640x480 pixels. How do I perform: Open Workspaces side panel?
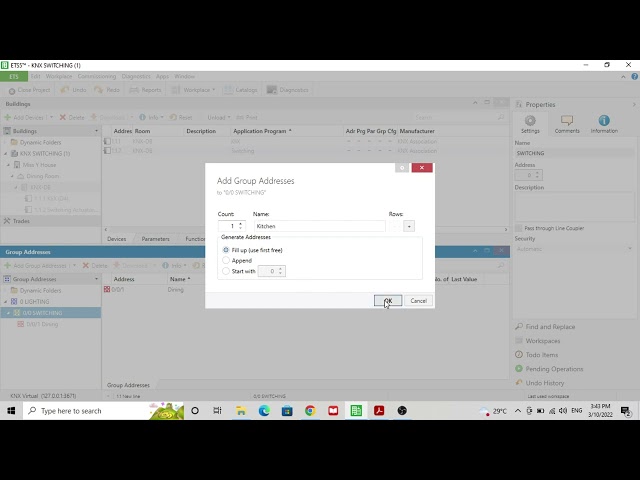coord(542,341)
